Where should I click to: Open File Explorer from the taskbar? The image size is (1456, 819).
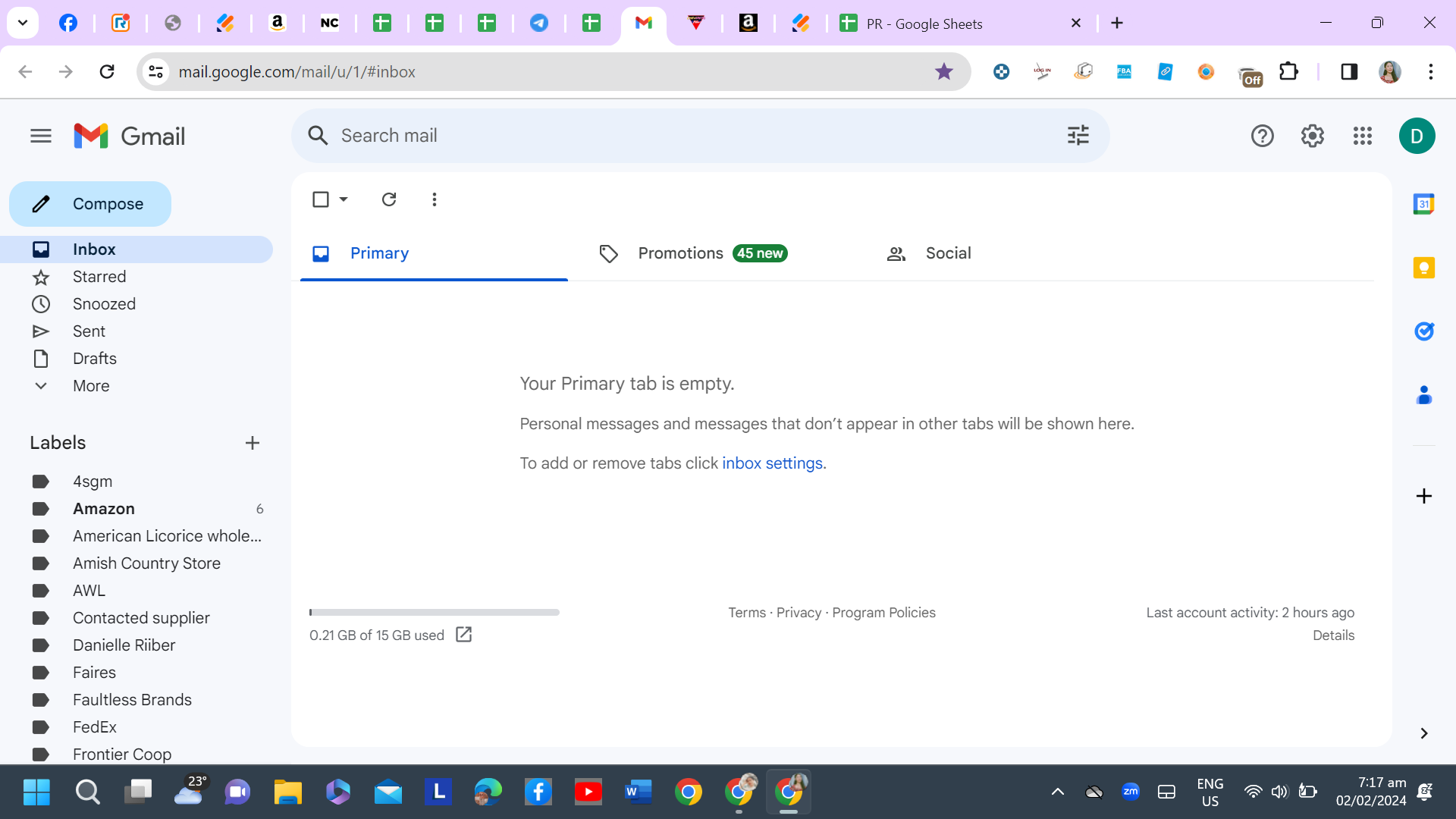pos(287,792)
